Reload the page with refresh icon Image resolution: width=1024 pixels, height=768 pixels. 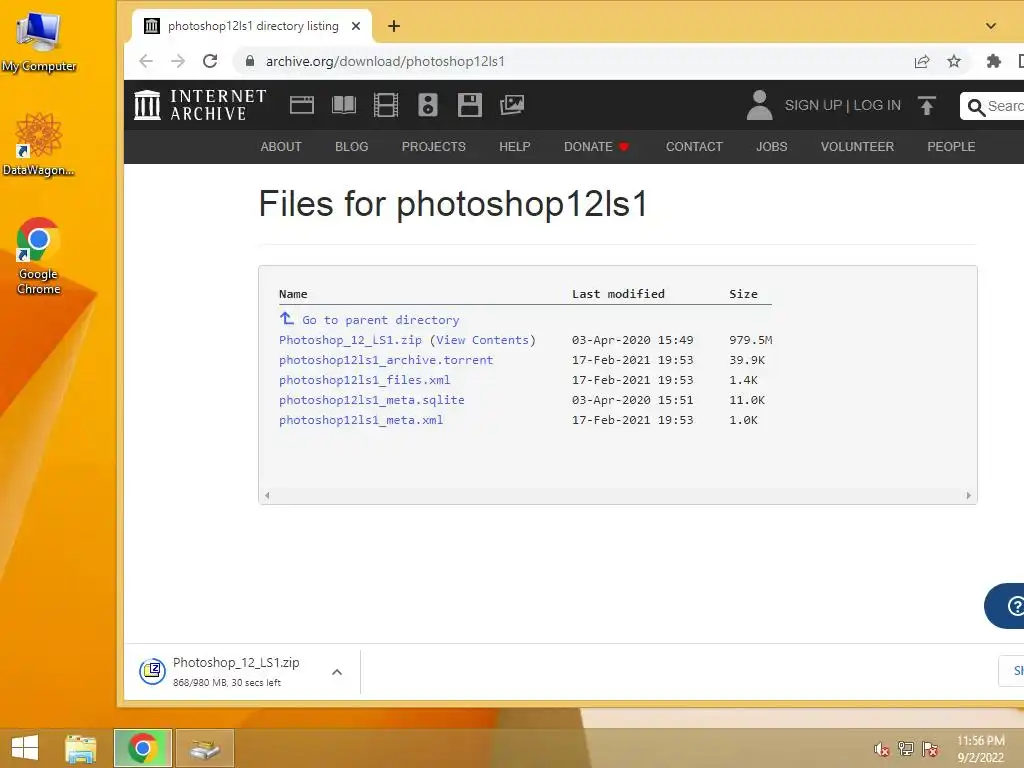tap(210, 61)
